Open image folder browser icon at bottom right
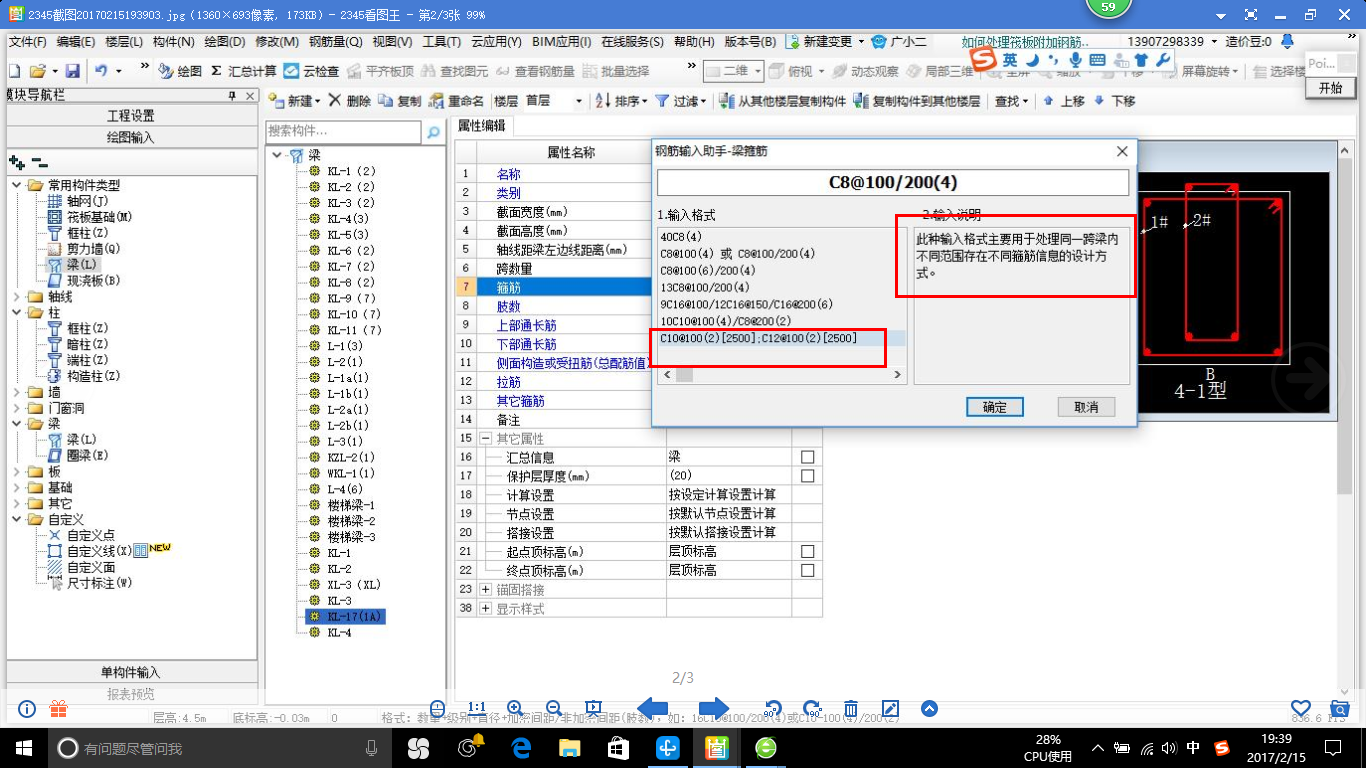1366x768 pixels. [x=1339, y=708]
